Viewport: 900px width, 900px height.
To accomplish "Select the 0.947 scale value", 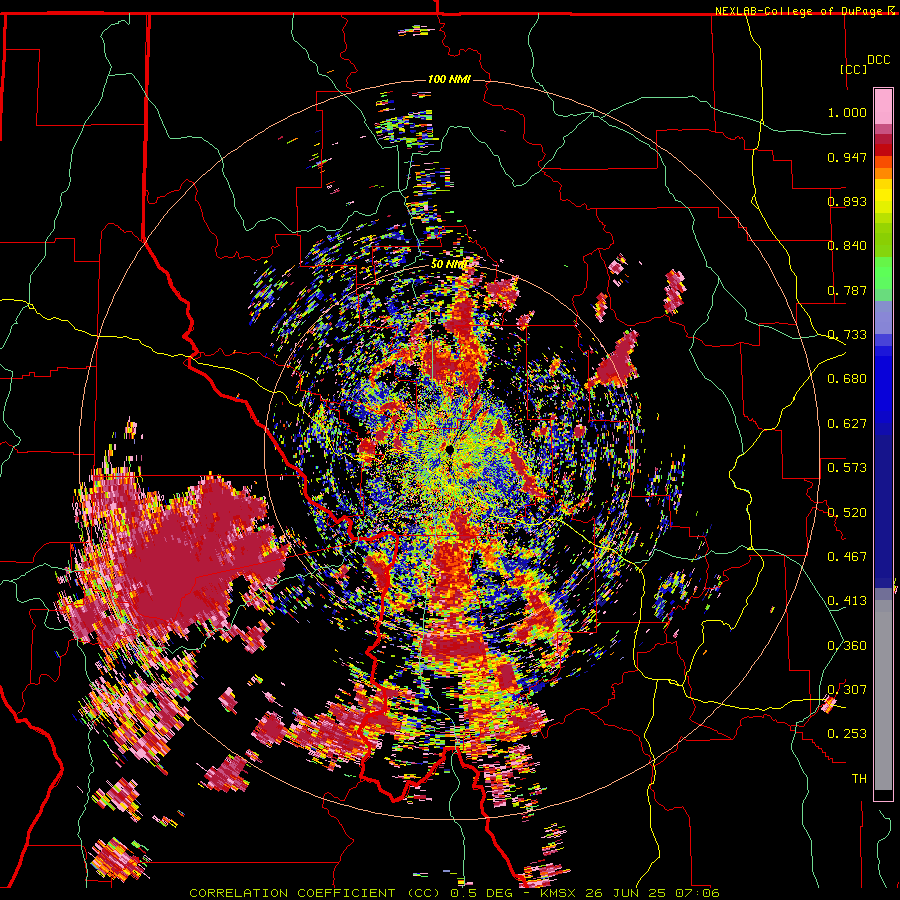I will tap(847, 157).
